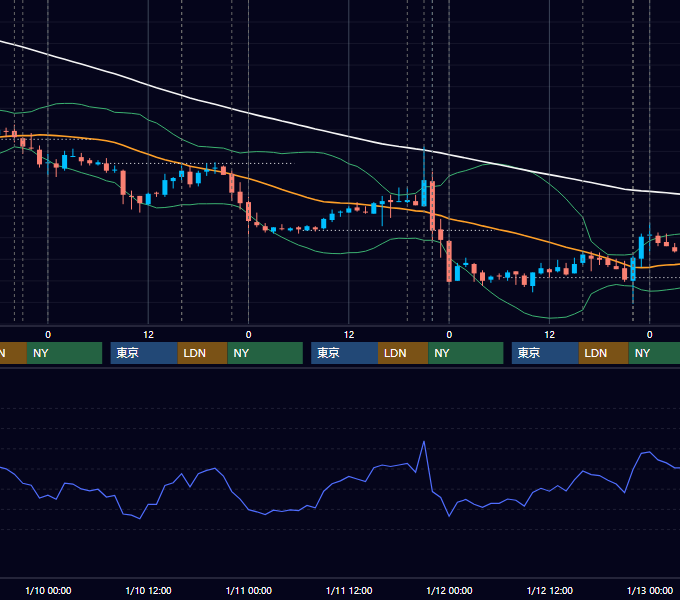Click the 1/10 12:00 time axis label
This screenshot has height=600, width=680.
148,590
